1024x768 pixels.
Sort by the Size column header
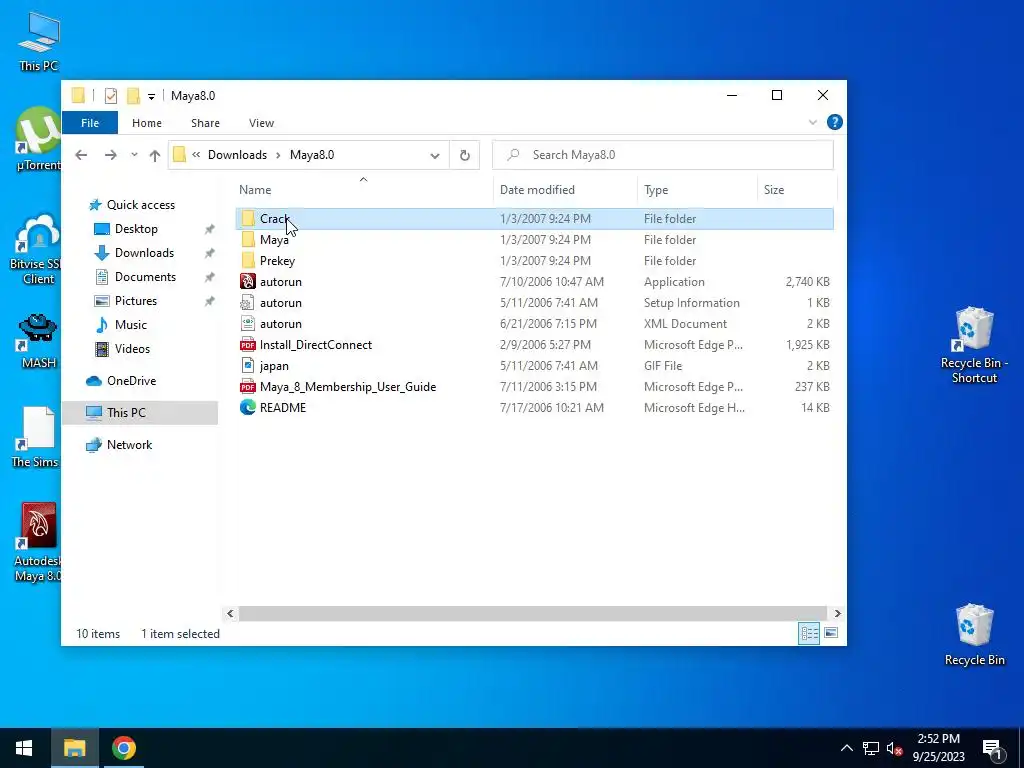point(797,189)
